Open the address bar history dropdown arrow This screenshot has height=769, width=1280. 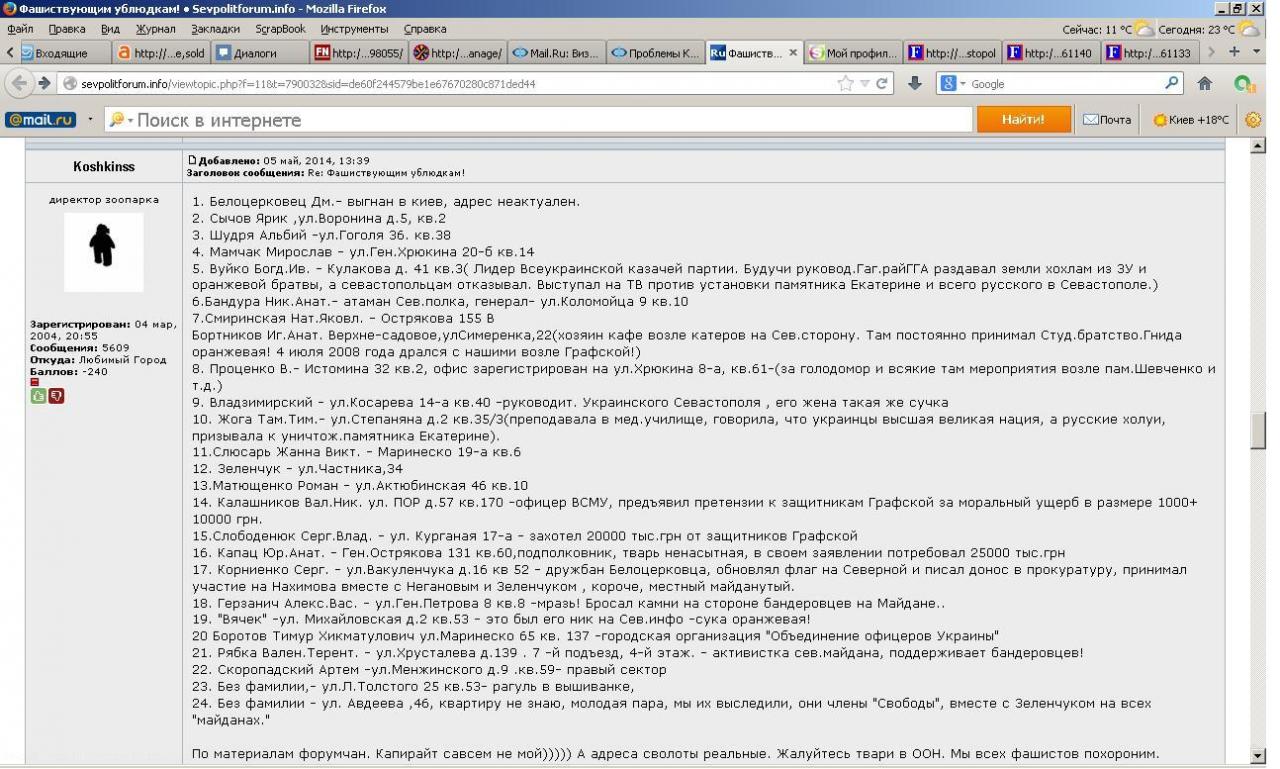tap(866, 84)
